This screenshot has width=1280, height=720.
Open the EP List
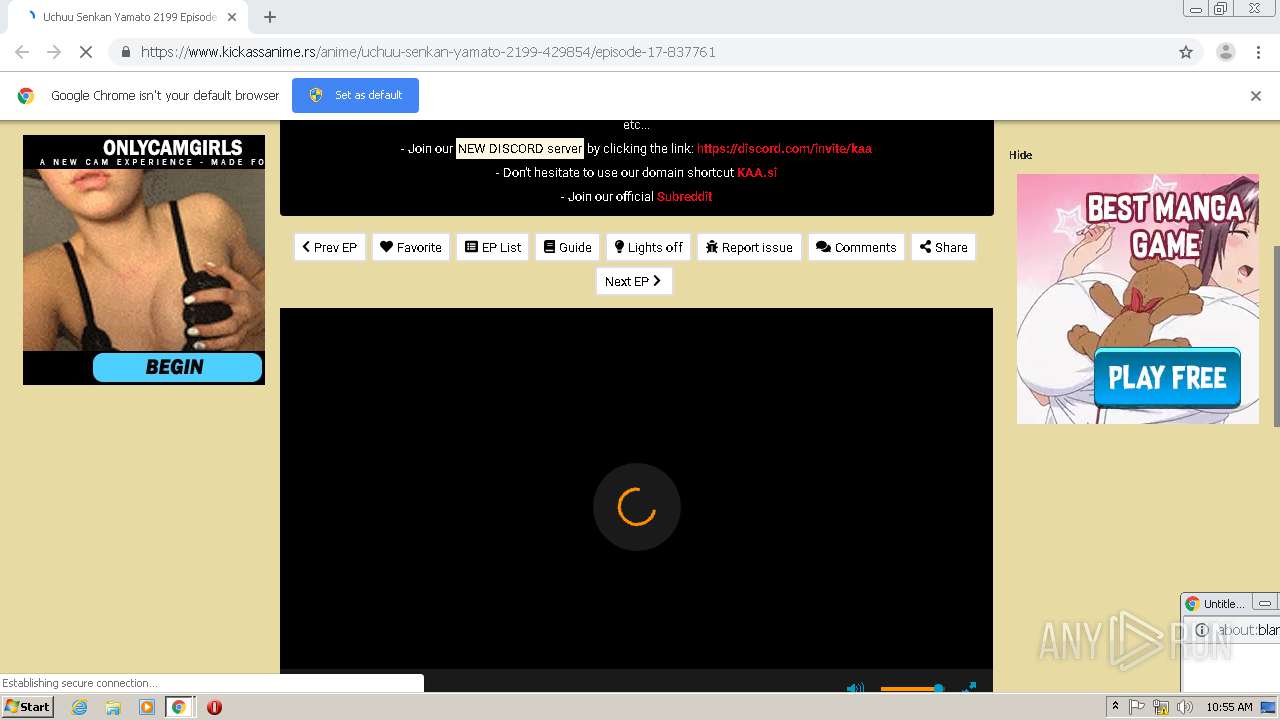(493, 247)
